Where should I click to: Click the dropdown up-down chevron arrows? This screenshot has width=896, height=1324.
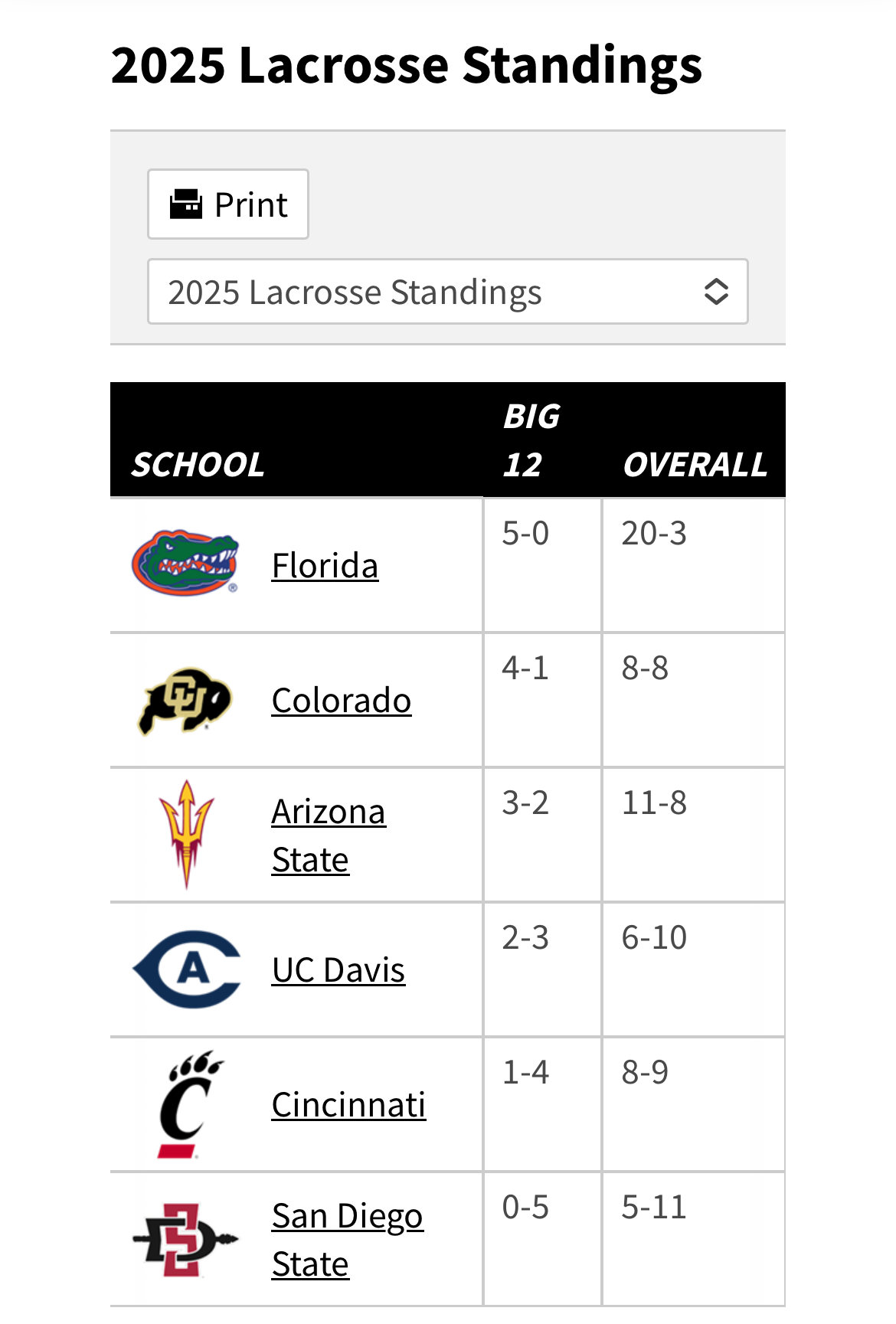click(x=716, y=292)
